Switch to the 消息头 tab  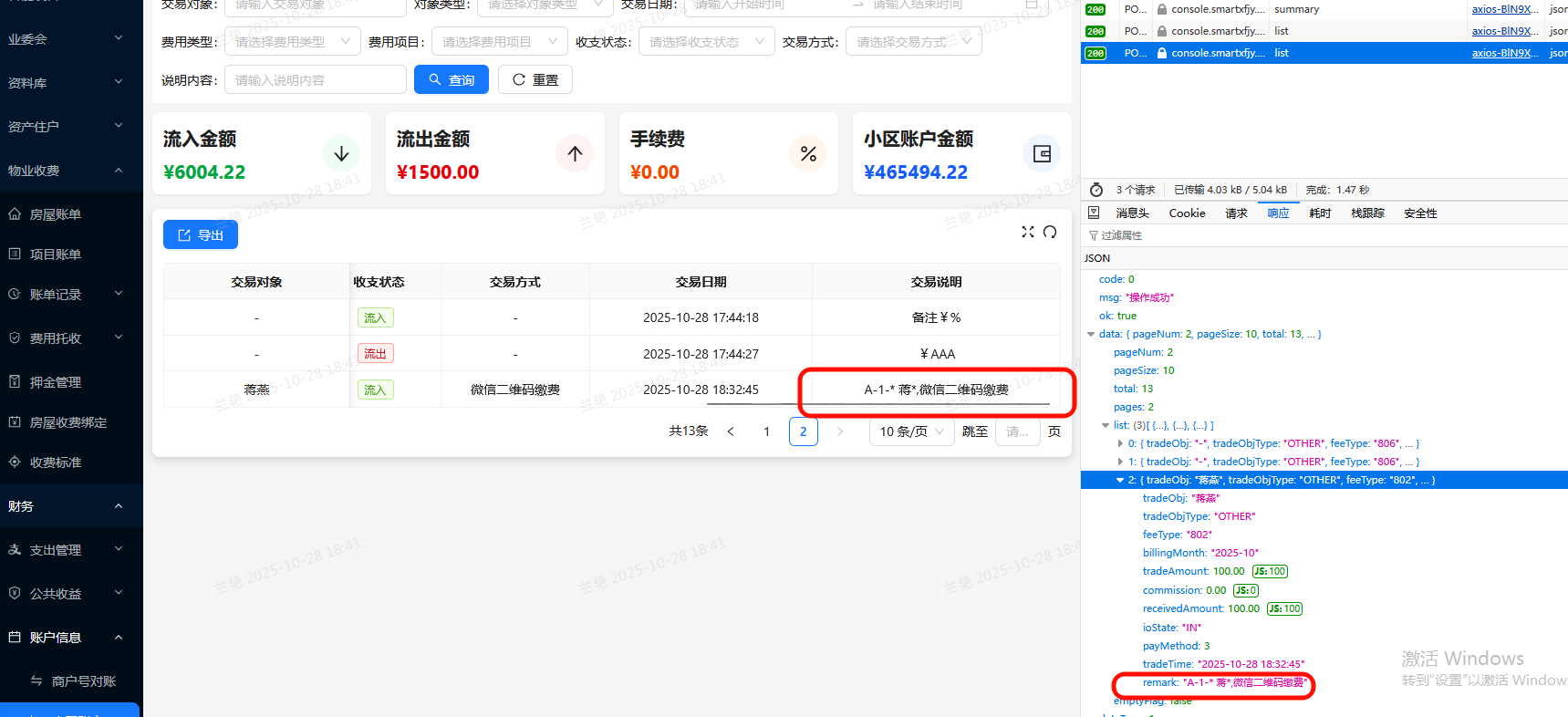(1132, 213)
